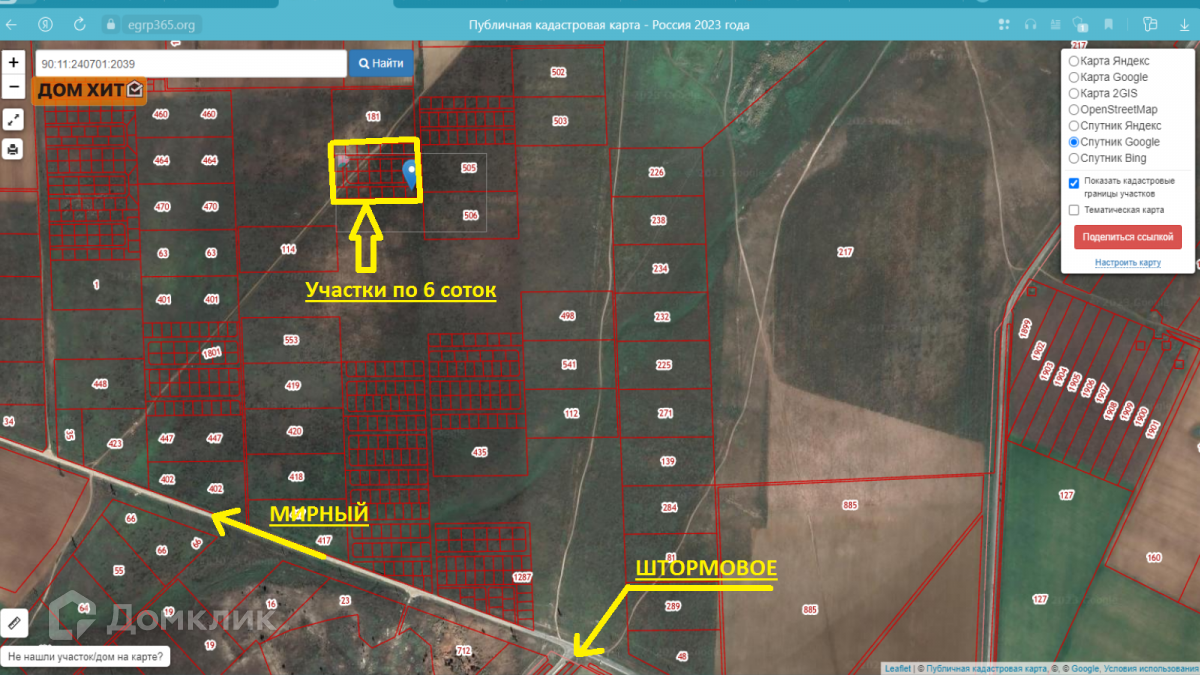Select parcel labeled 498
The image size is (1200, 675).
point(568,316)
